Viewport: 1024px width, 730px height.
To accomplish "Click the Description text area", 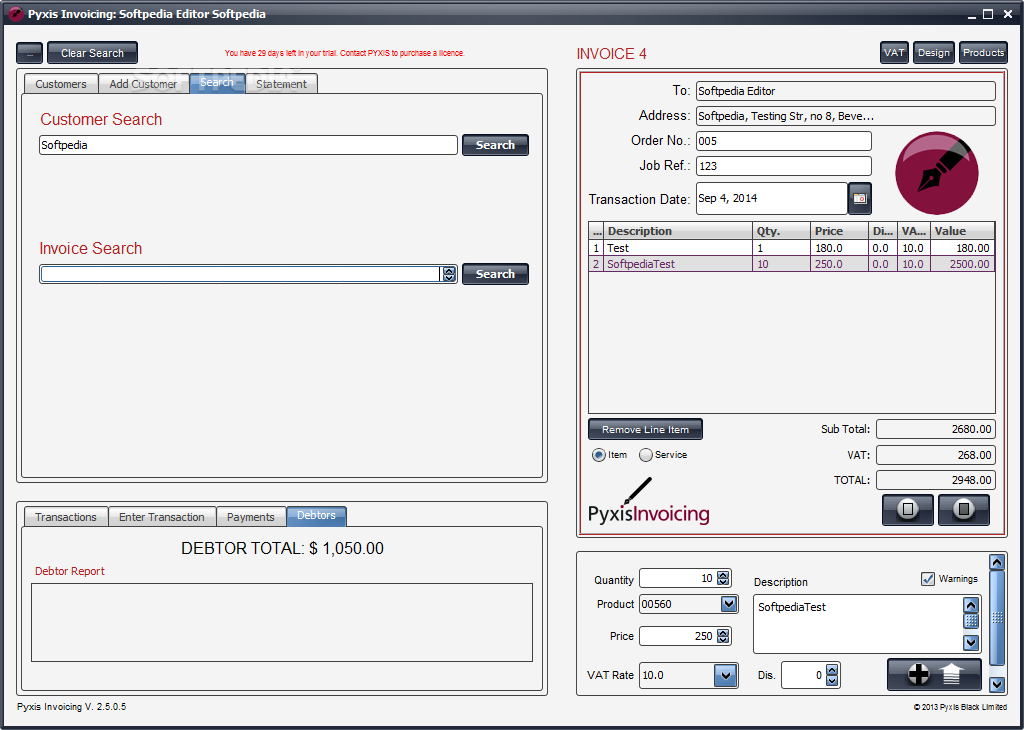I will 858,624.
